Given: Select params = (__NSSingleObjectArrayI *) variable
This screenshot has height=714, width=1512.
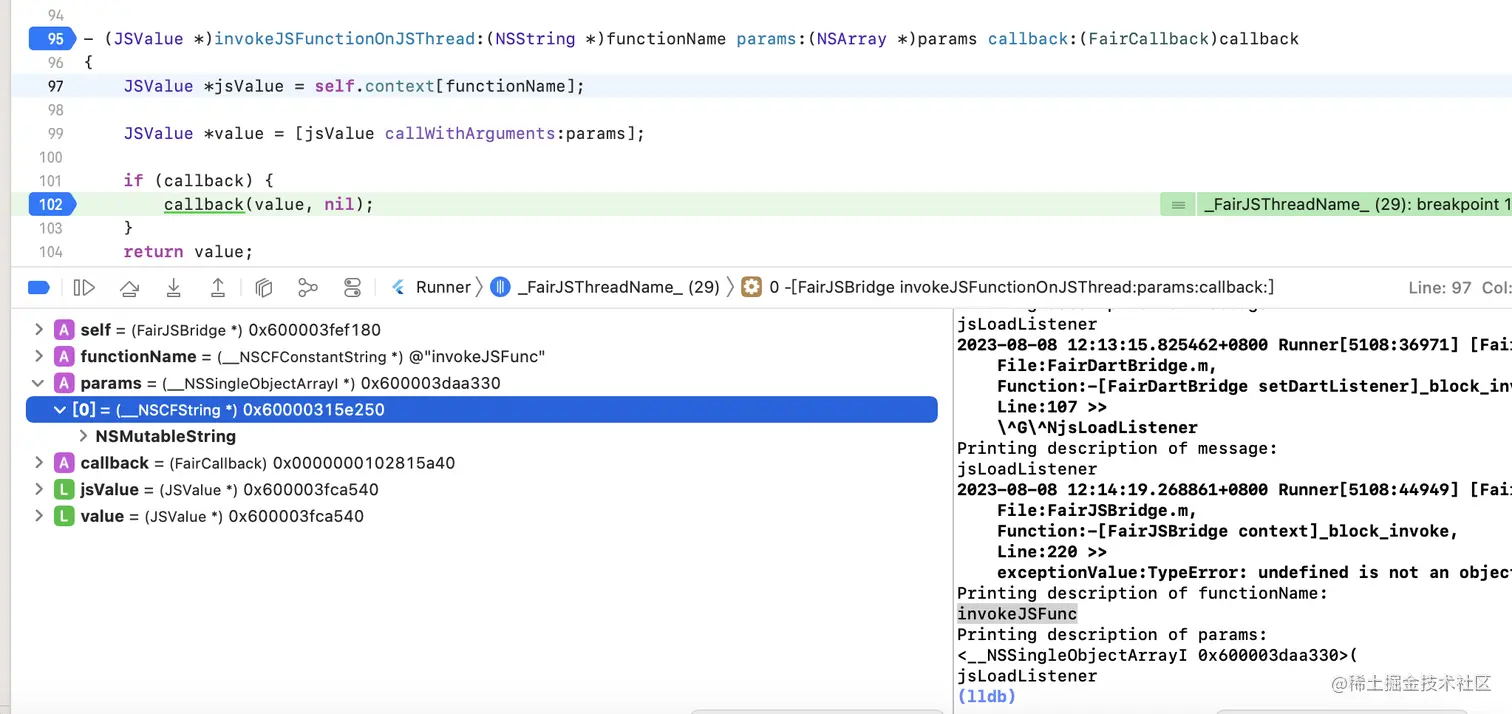Looking at the screenshot, I should (290, 383).
